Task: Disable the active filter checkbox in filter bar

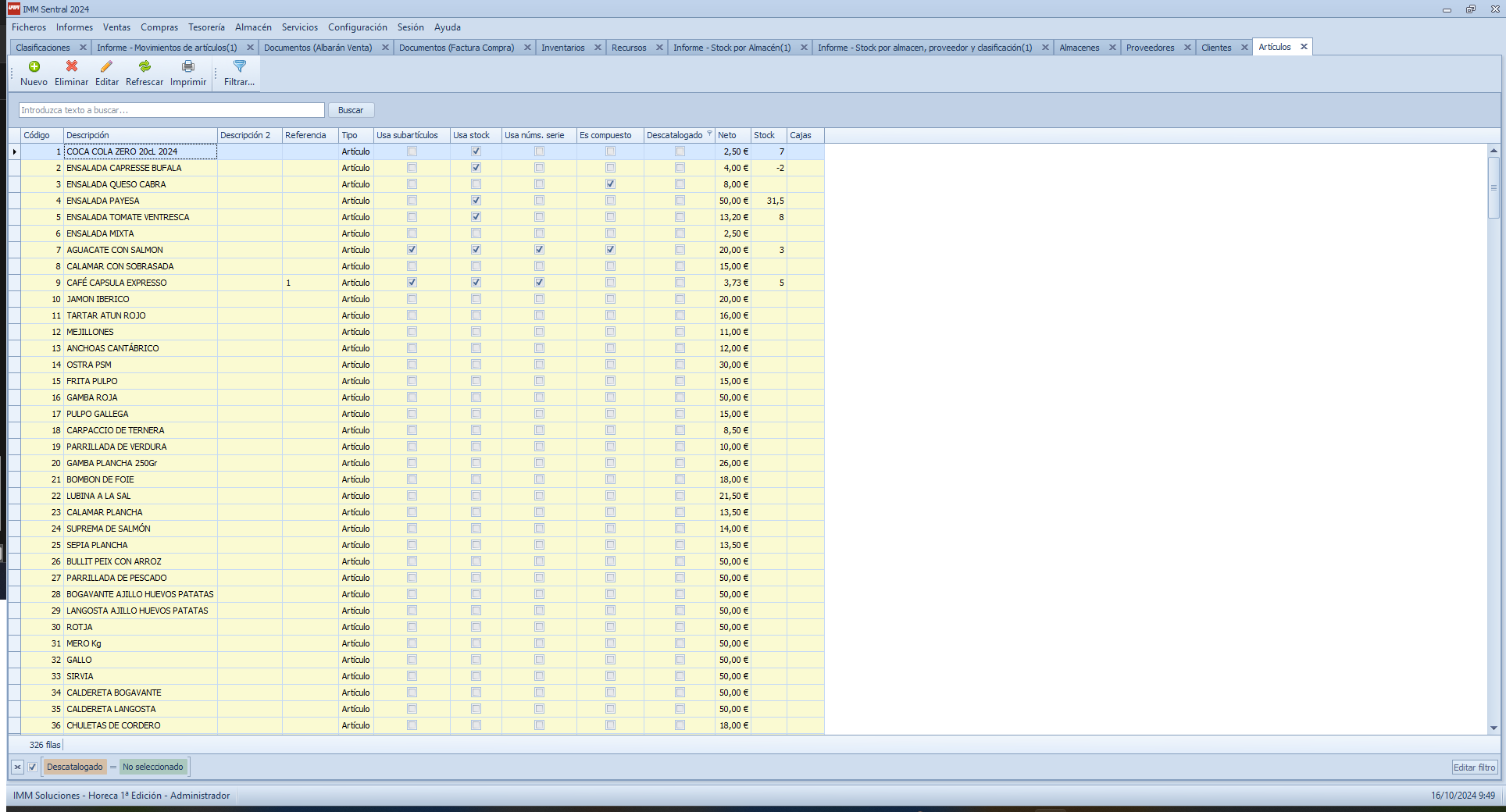Action: tap(32, 767)
